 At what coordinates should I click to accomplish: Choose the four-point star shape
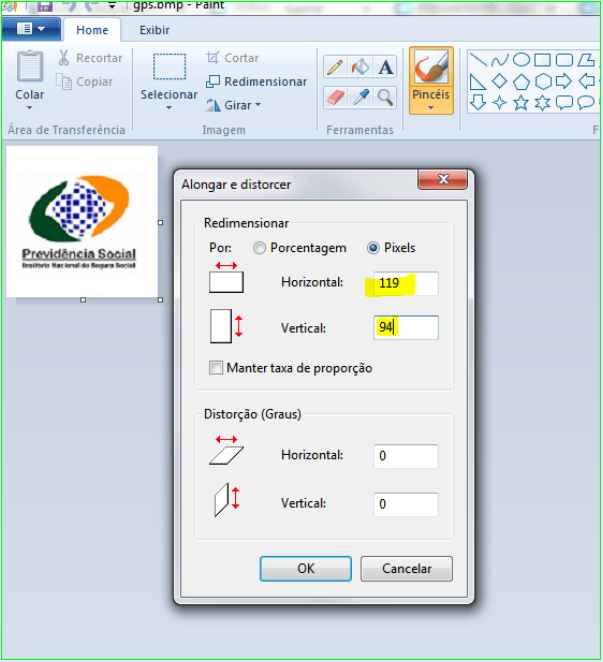click(x=500, y=103)
